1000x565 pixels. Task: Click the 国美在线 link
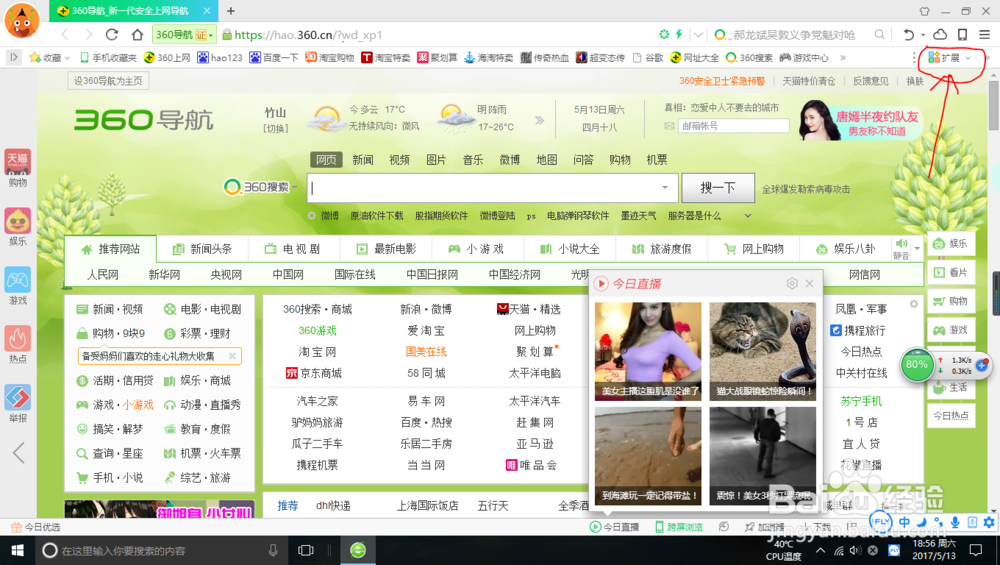point(426,351)
